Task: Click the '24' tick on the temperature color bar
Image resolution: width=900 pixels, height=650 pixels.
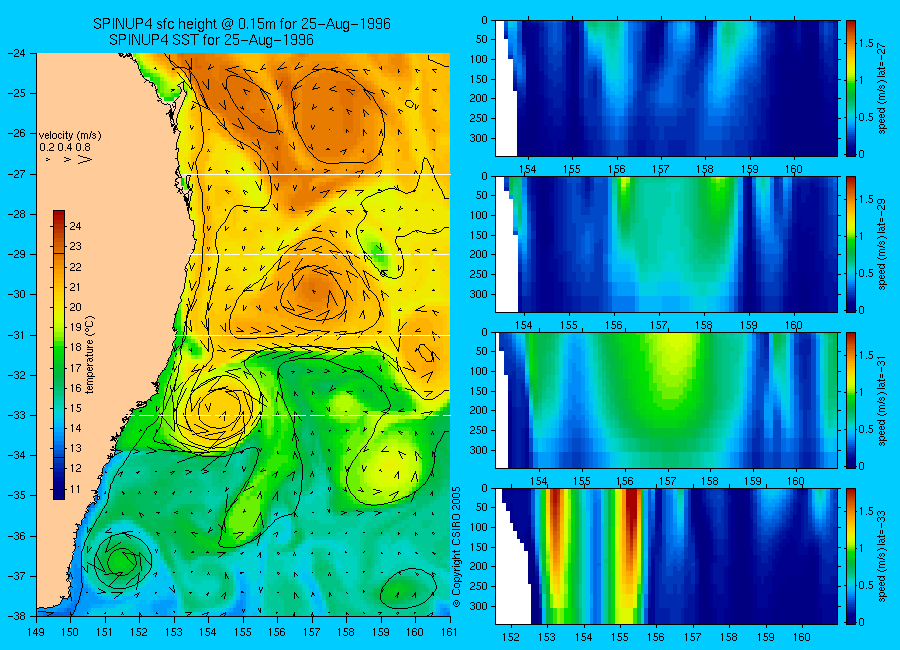Action: [75, 226]
